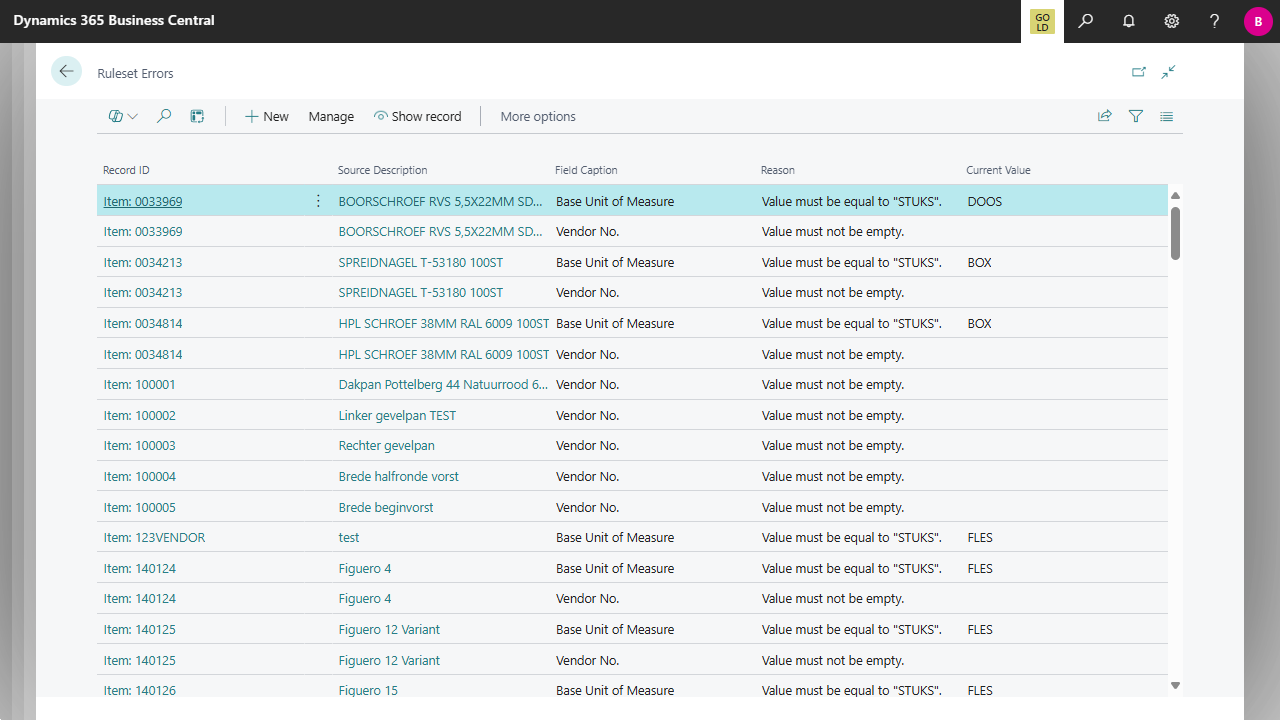Select the Item: 100001 record cell
Viewport: 1280px width, 720px height.
[140, 384]
